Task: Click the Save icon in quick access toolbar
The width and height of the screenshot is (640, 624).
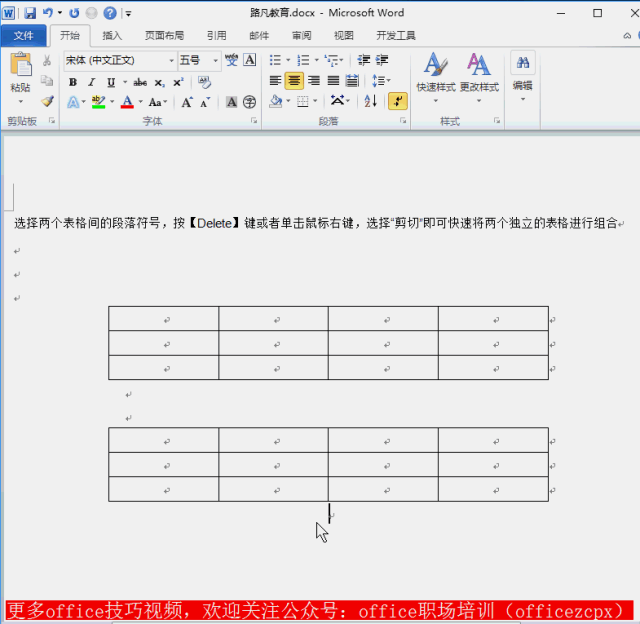Action: (30, 13)
